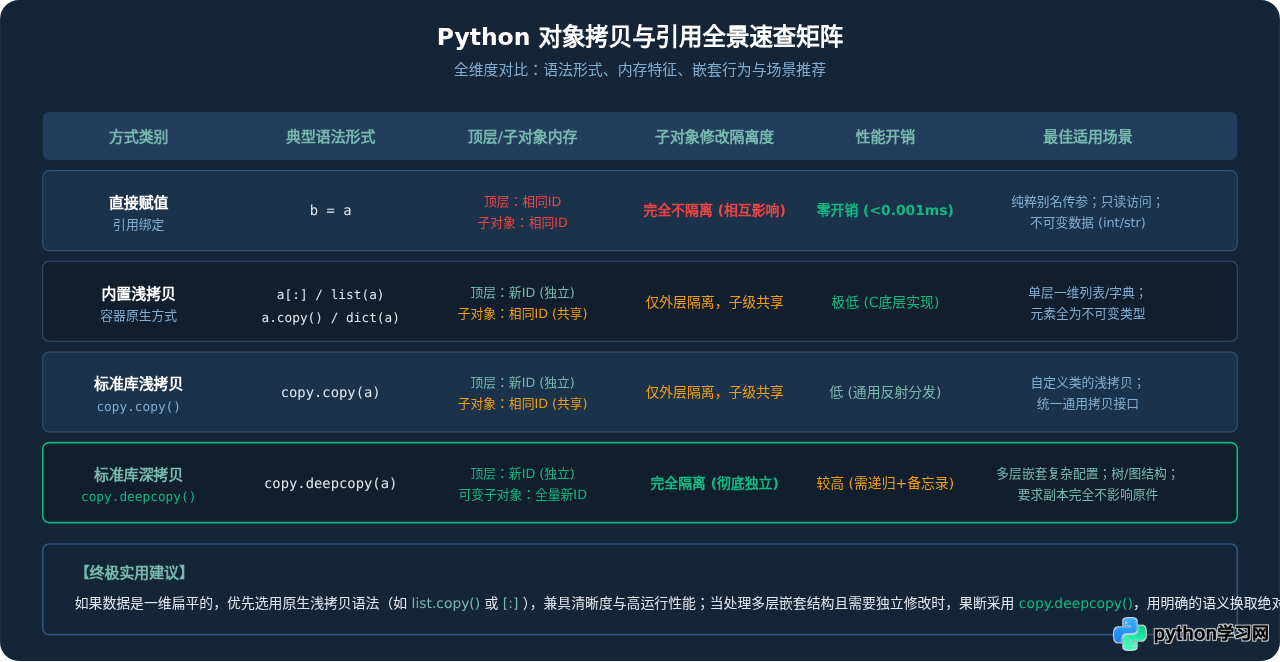Viewport: 1280px width, 662px height.
Task: Click the '性能开销' column header
Action: 885,137
